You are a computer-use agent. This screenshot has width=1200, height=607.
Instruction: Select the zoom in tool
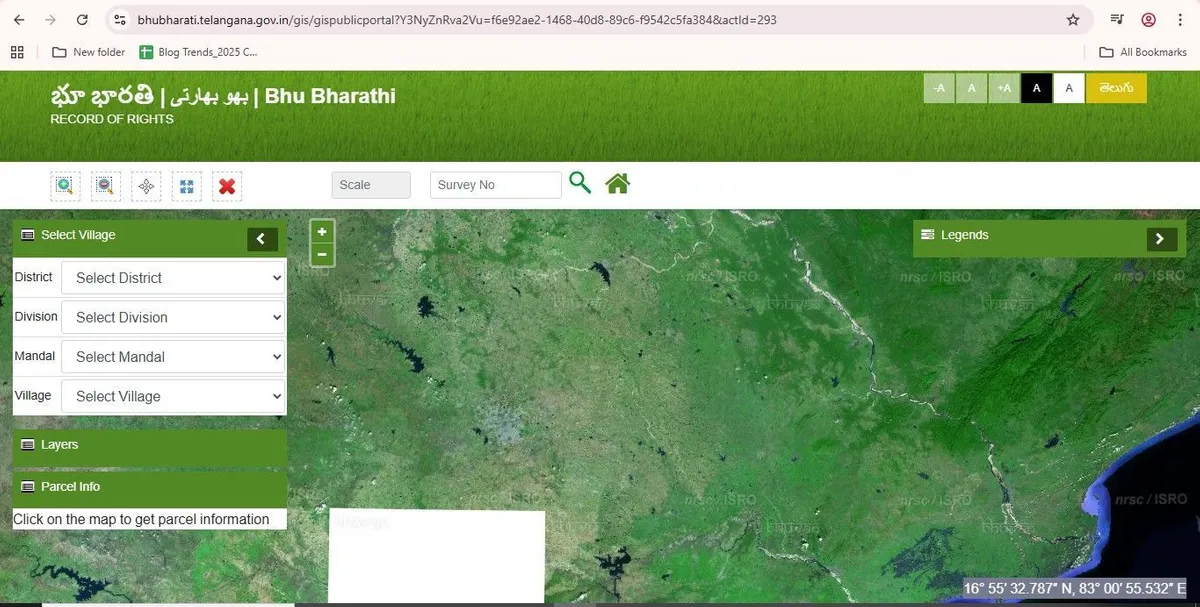pos(65,185)
